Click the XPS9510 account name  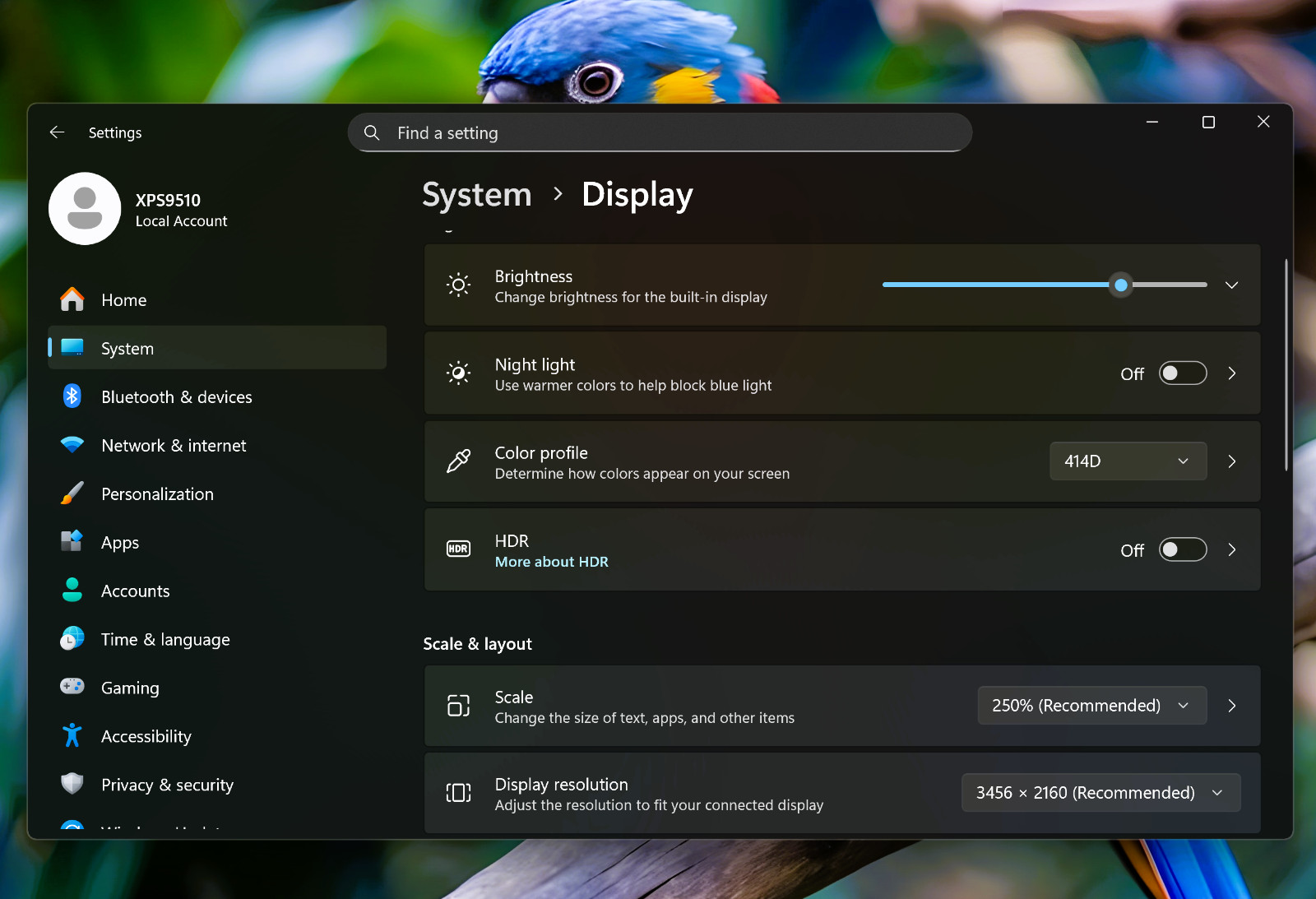(168, 200)
